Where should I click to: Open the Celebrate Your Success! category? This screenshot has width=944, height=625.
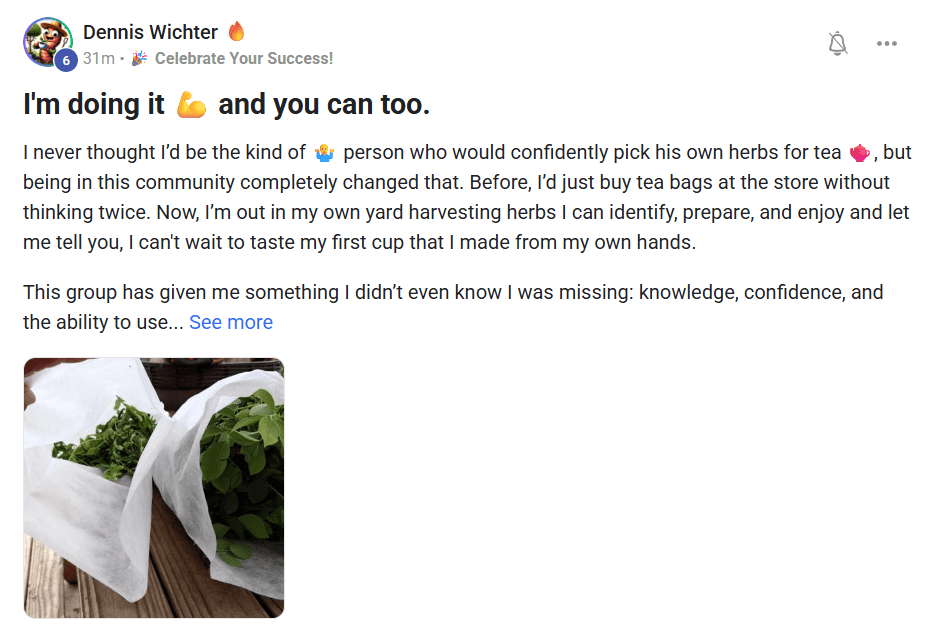tap(243, 58)
